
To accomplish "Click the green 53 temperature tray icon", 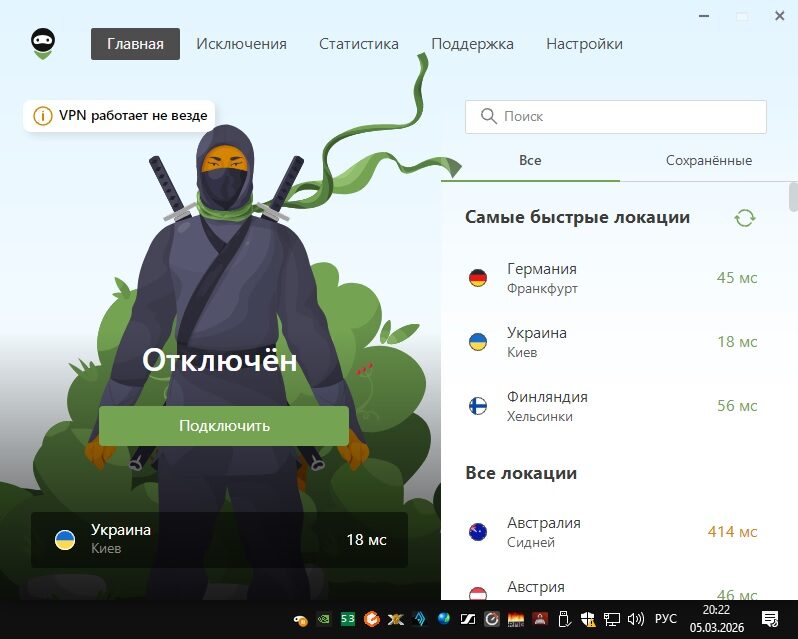I will [x=348, y=619].
